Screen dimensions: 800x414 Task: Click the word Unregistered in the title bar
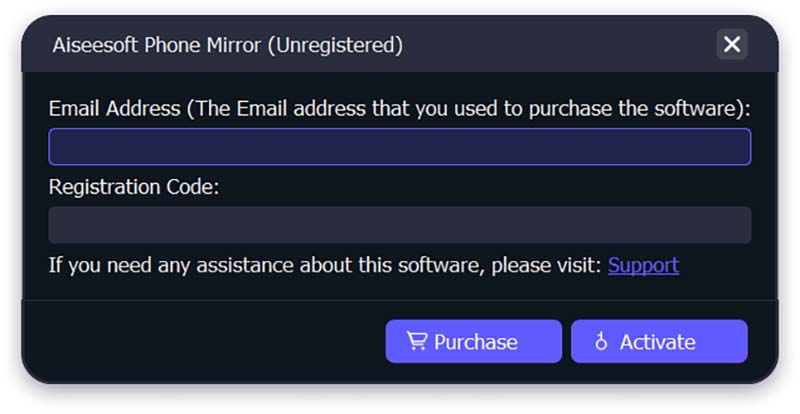pos(335,45)
